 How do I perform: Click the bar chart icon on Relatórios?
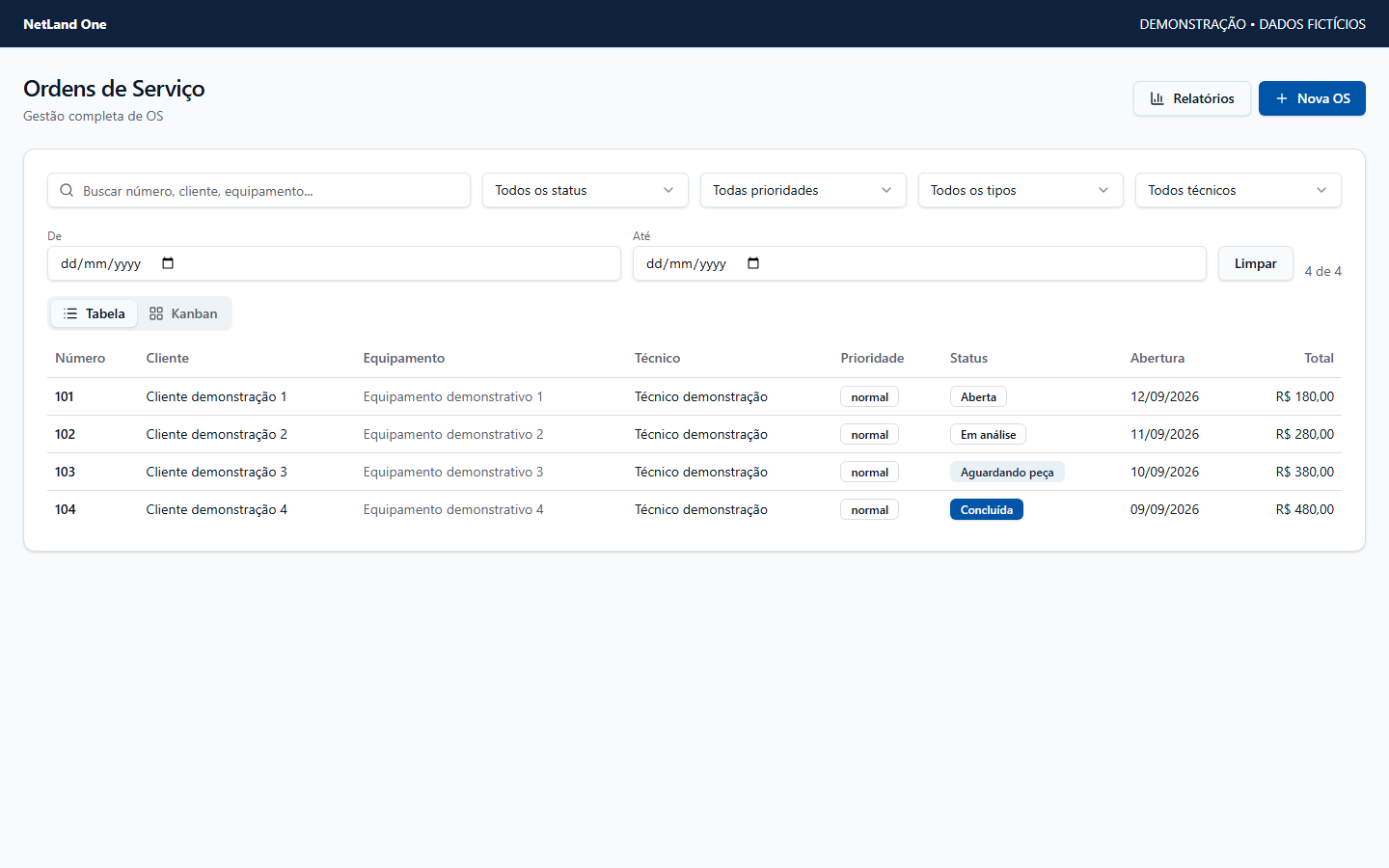coord(1157,98)
